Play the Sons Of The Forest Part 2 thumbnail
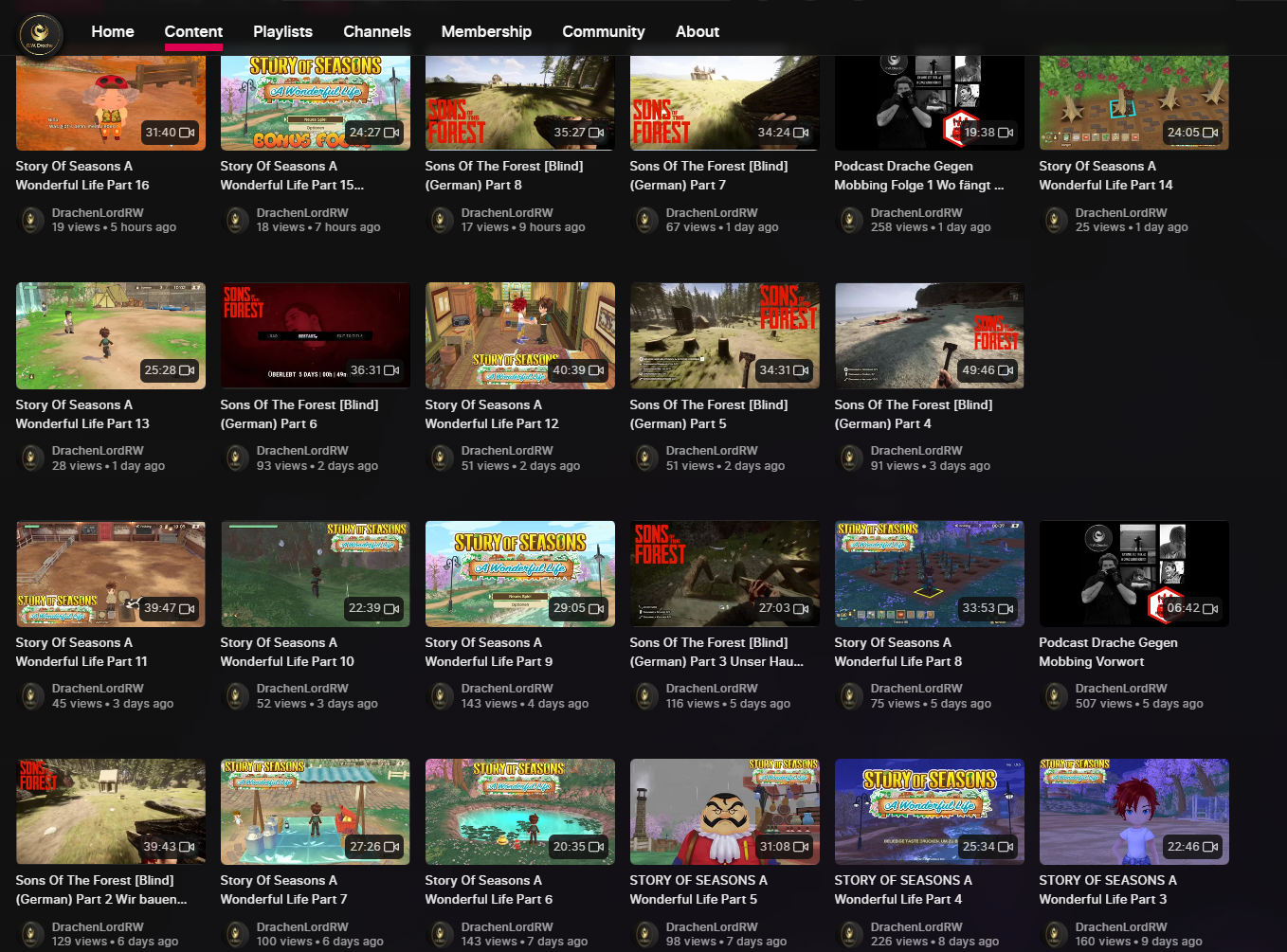This screenshot has height=952, width=1287. pyautogui.click(x=110, y=812)
